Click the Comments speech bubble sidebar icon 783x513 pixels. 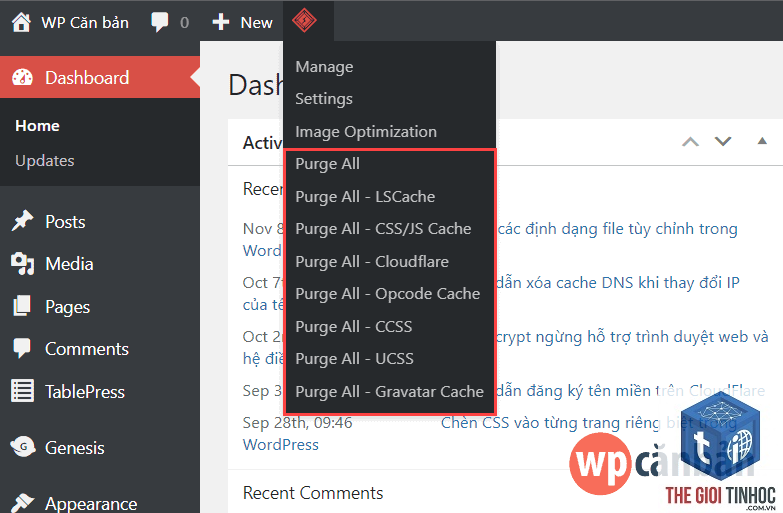(x=22, y=348)
